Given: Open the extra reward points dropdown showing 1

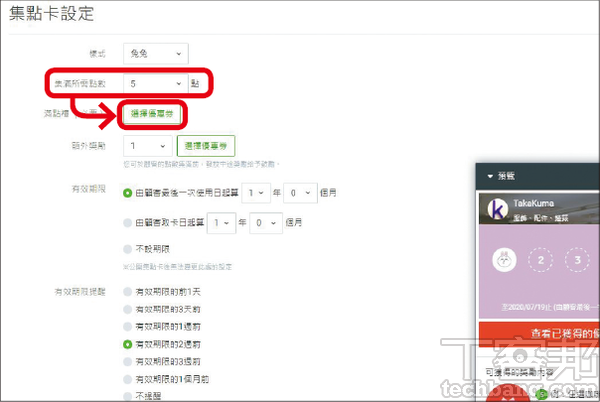Looking at the screenshot, I should [x=148, y=146].
